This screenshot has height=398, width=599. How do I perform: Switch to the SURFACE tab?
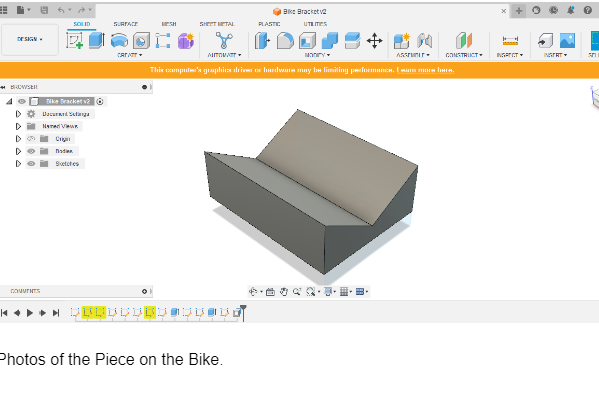point(125,24)
